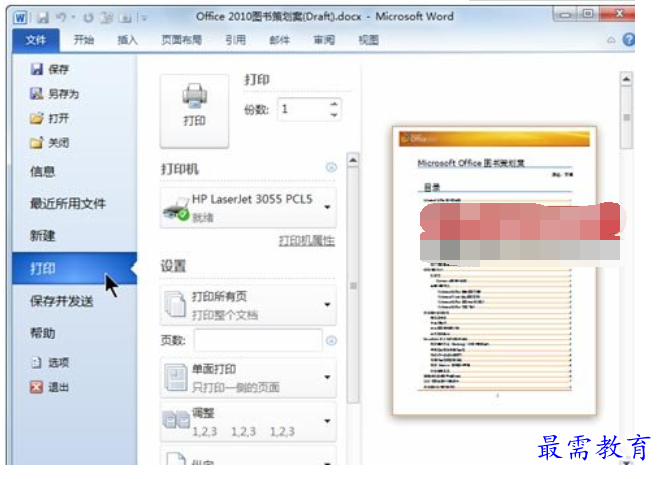Click 退出 (Exit) in the backstage menu
659x479 pixels.
point(50,387)
